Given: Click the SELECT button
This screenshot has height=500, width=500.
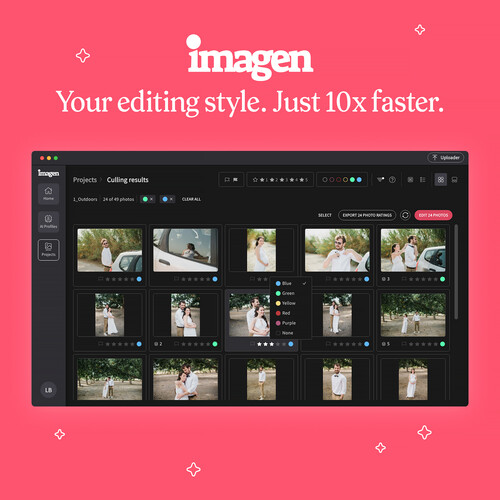Looking at the screenshot, I should (325, 215).
